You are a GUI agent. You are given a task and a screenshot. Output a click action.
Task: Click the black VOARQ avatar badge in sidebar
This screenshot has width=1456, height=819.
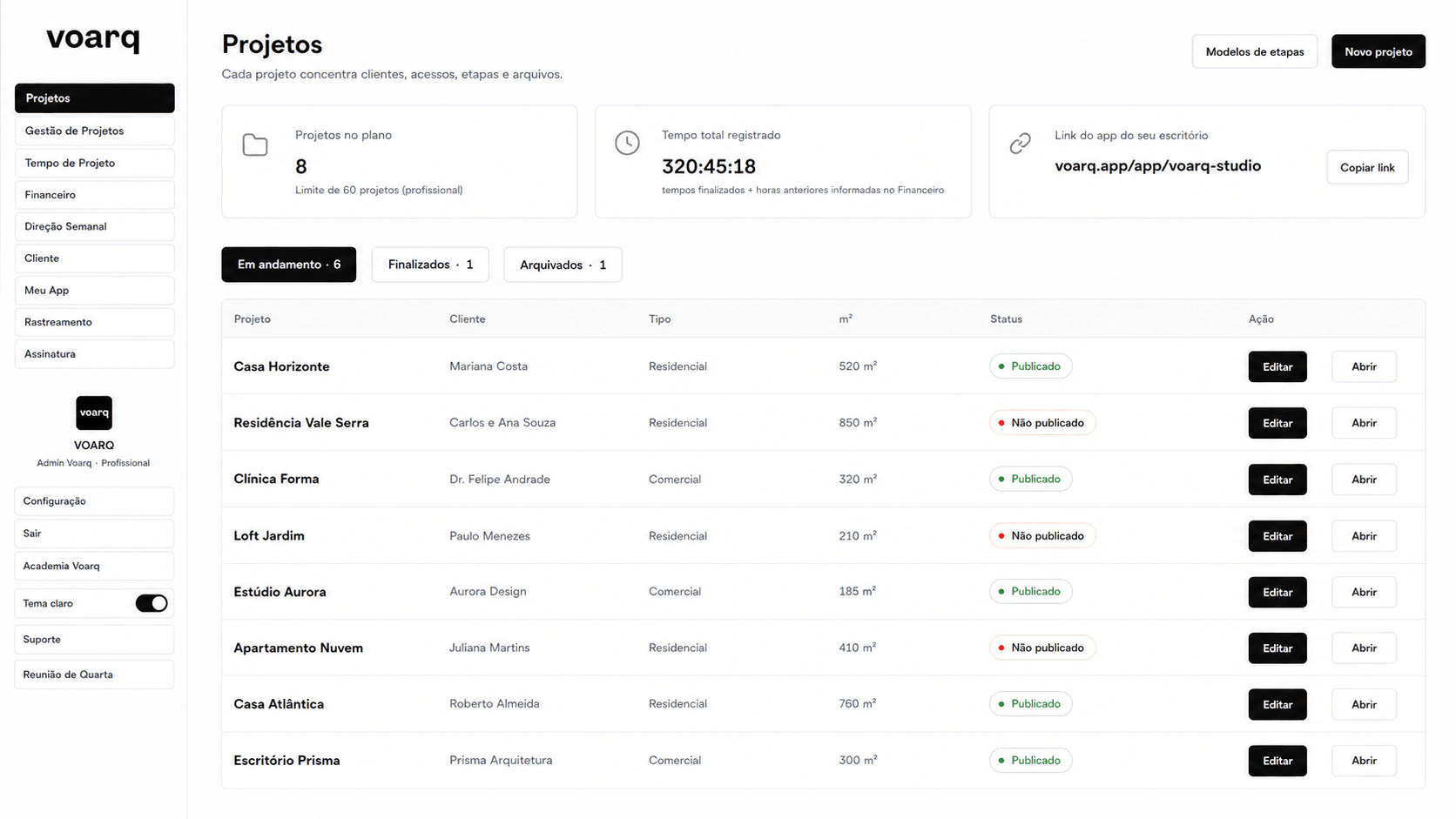[x=94, y=413]
